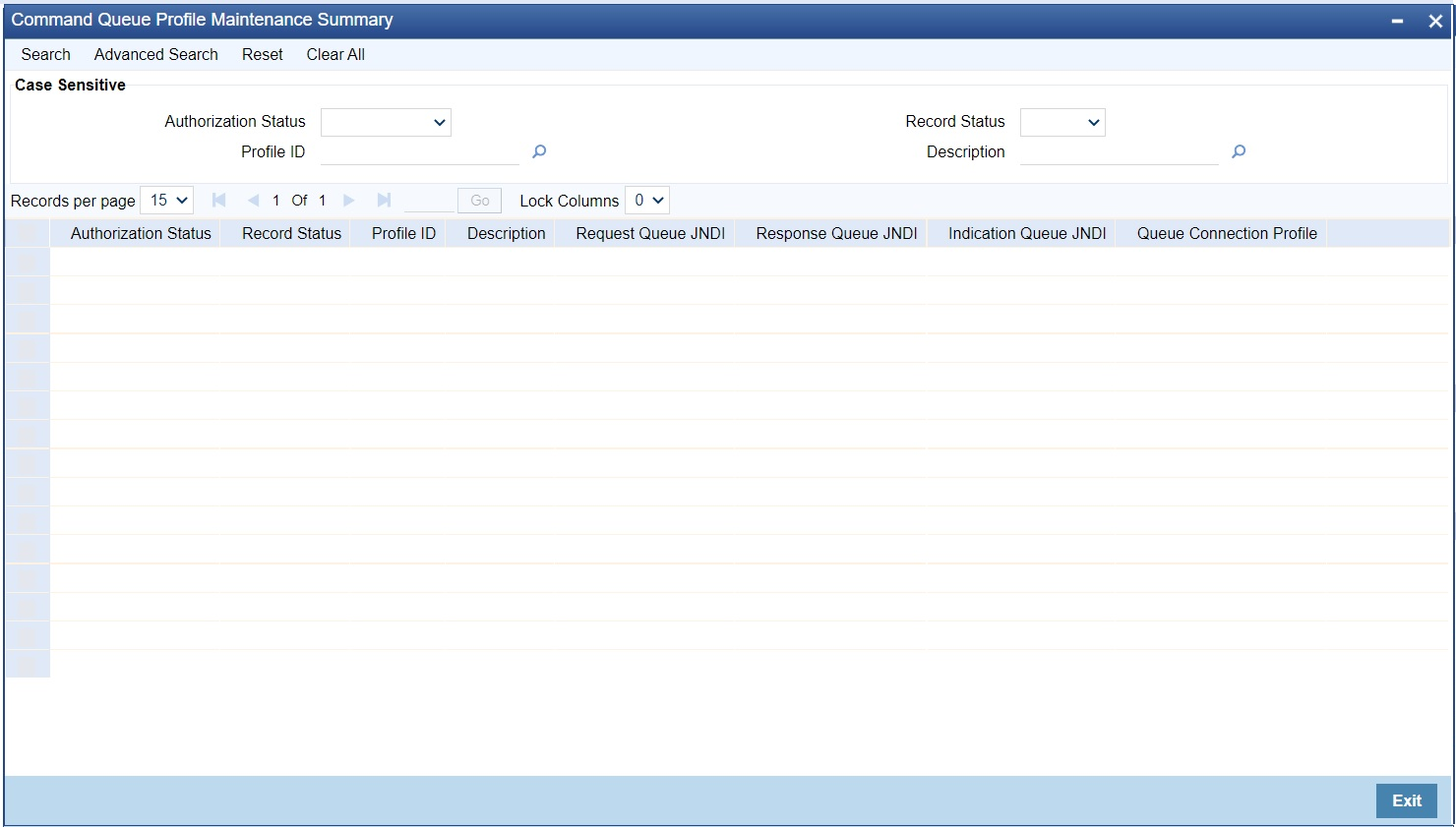
Task: Minimize the Command Queue Profile window
Action: pyautogui.click(x=1397, y=21)
